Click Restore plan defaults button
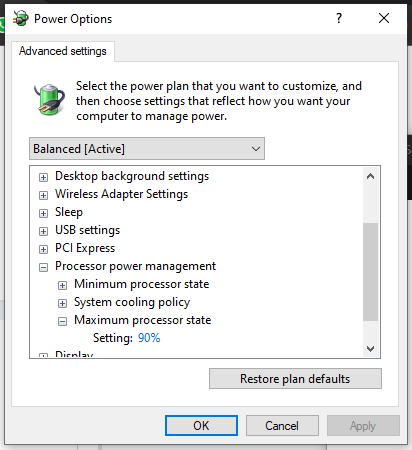412x450 pixels. [x=295, y=379]
